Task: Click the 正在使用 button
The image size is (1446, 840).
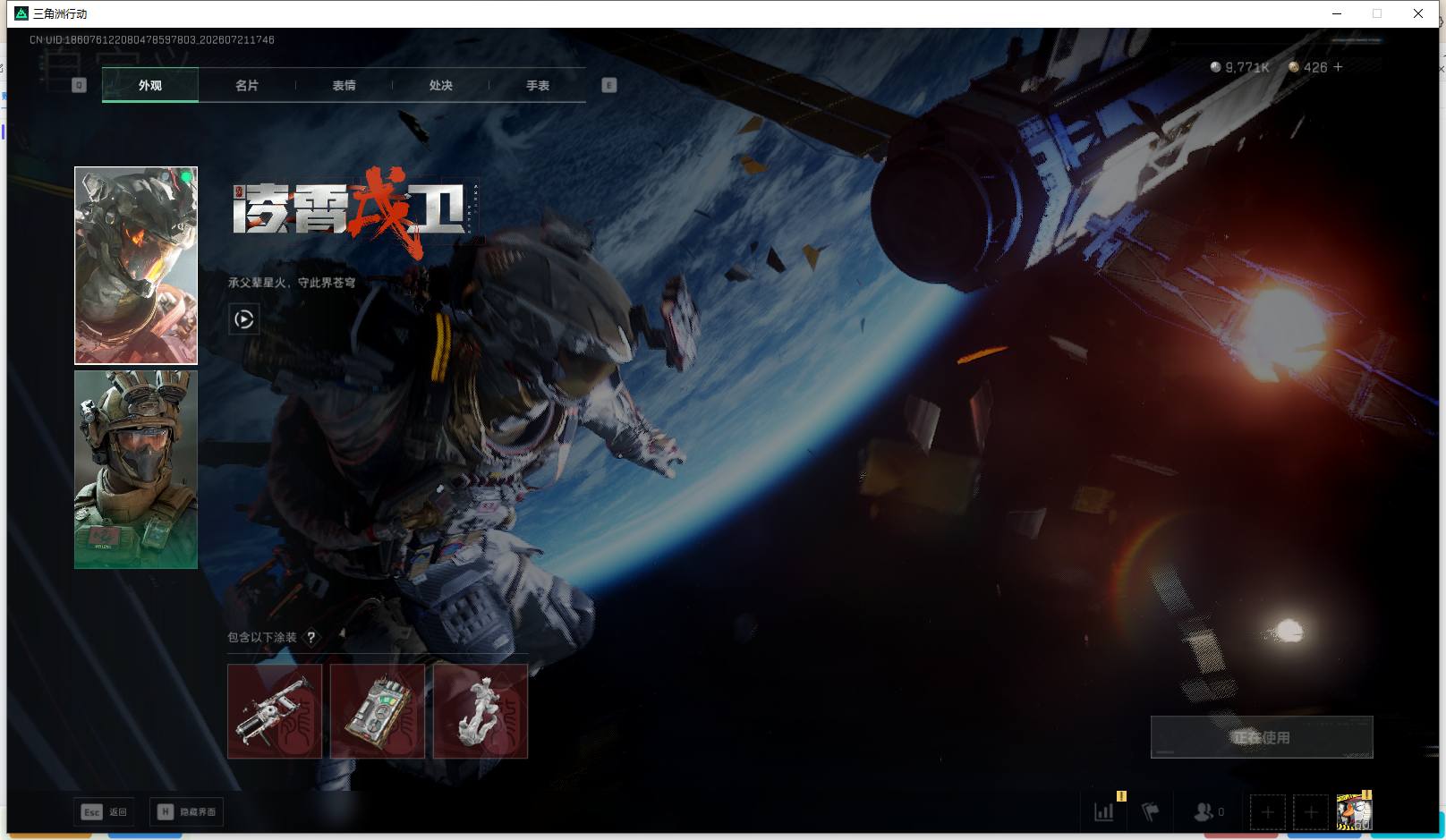Action: coord(1262,737)
